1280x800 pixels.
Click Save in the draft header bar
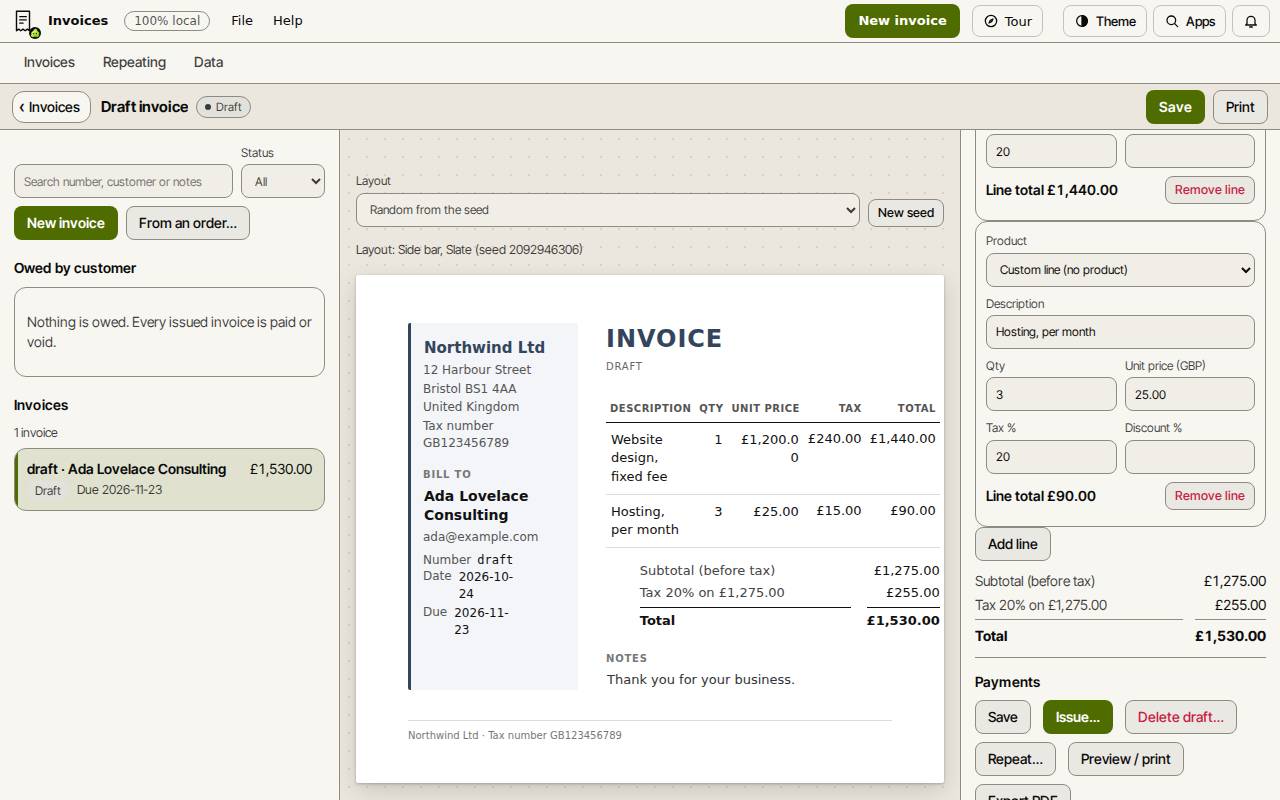[1175, 107]
